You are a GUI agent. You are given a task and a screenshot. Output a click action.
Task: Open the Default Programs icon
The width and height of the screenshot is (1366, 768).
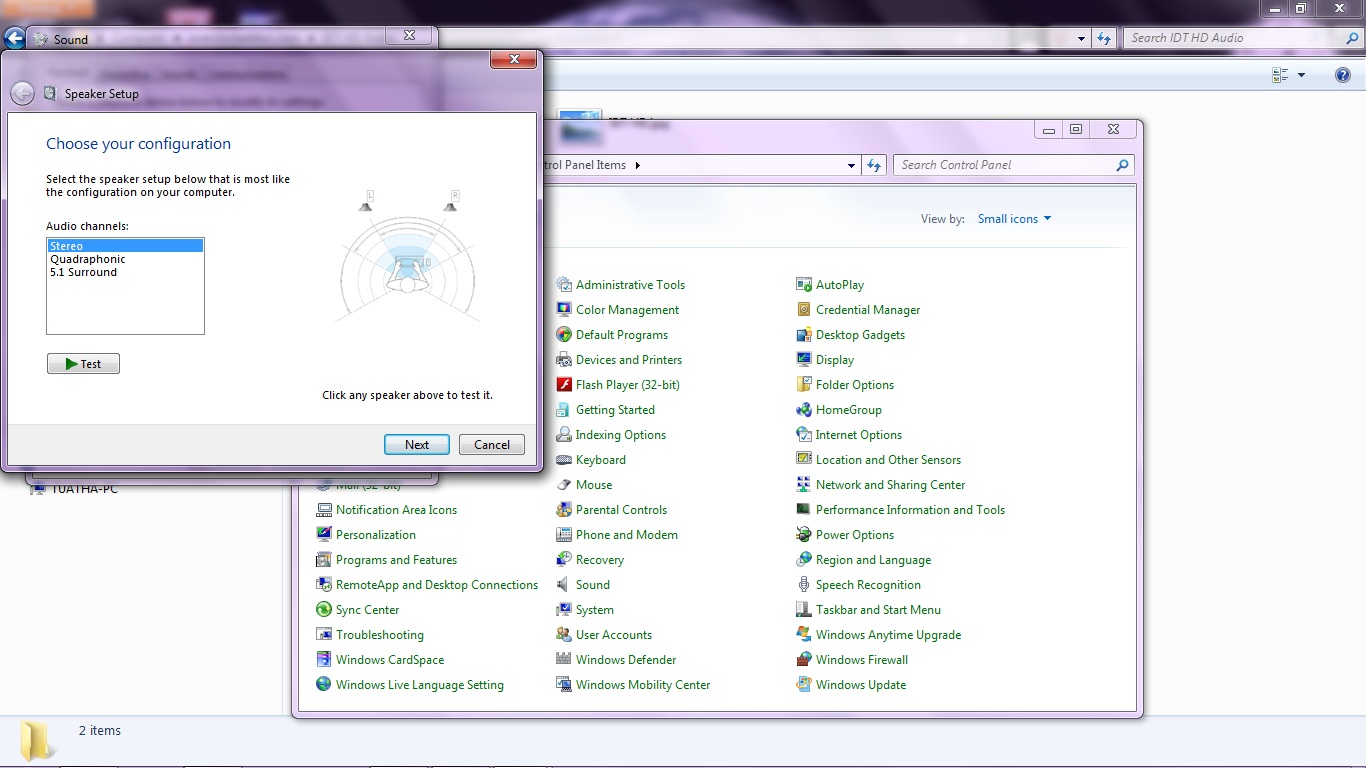pyautogui.click(x=564, y=335)
